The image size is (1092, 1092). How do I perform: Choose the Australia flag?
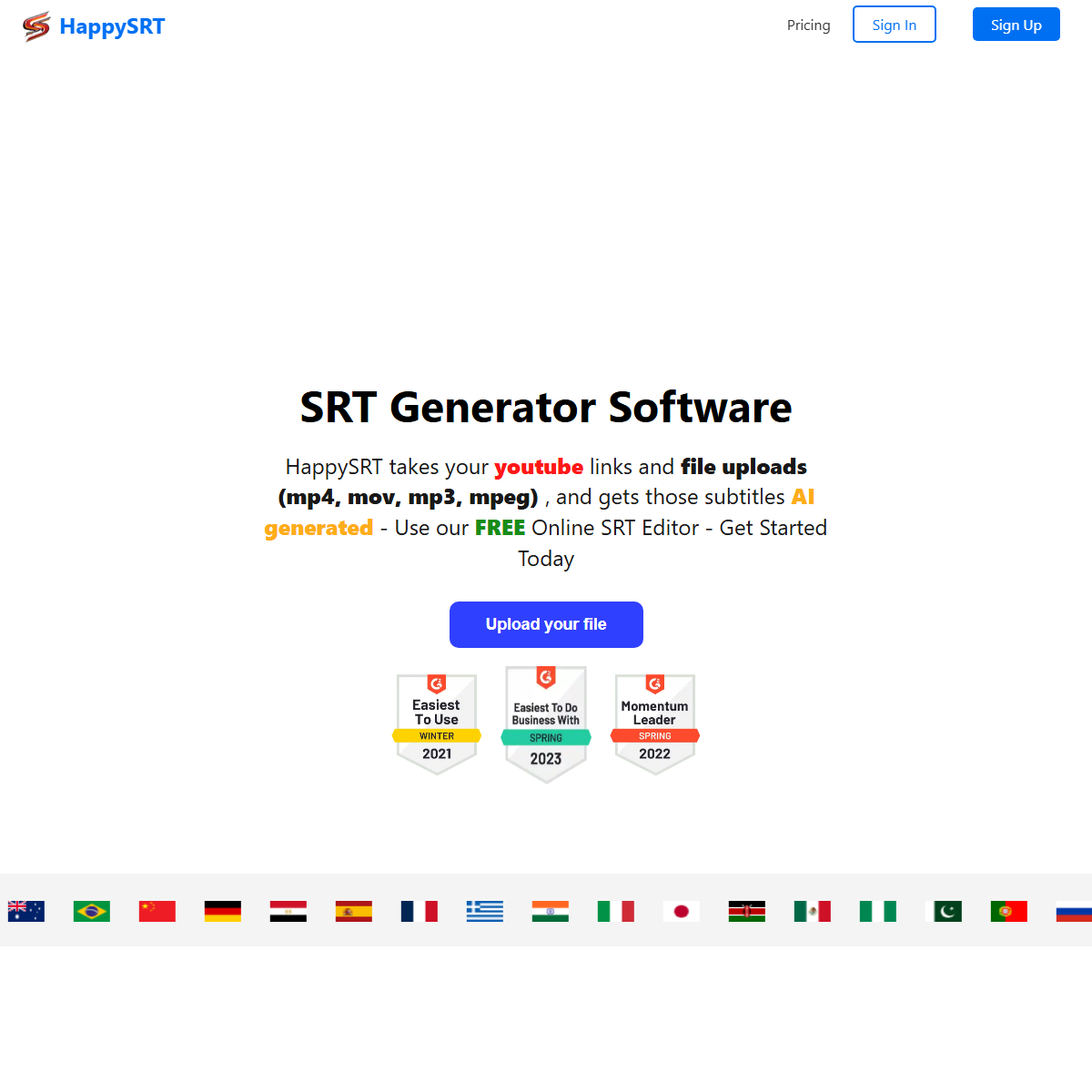(x=26, y=911)
